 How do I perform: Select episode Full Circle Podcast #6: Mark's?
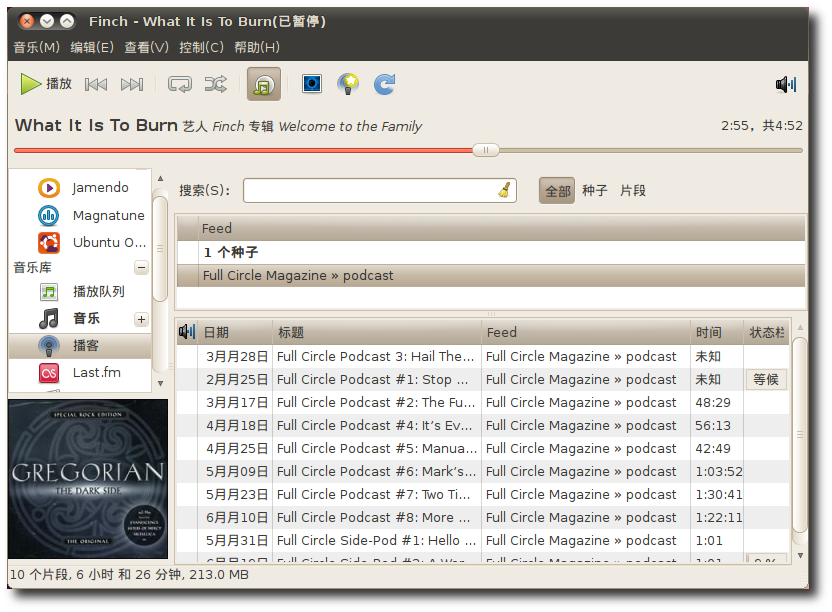[x=483, y=471]
